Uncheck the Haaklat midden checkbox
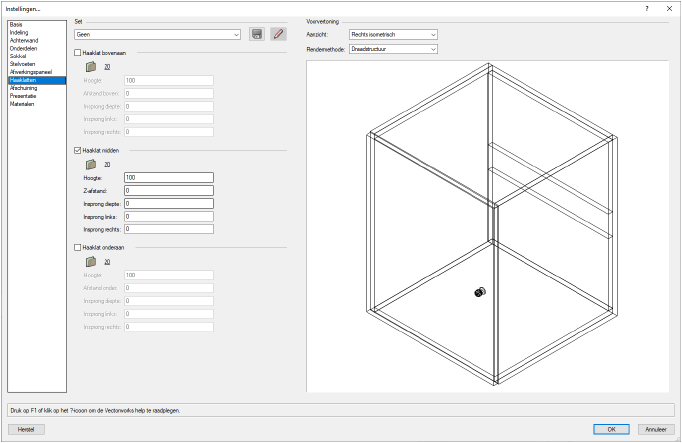This screenshot has height=443, width=682. click(77, 150)
